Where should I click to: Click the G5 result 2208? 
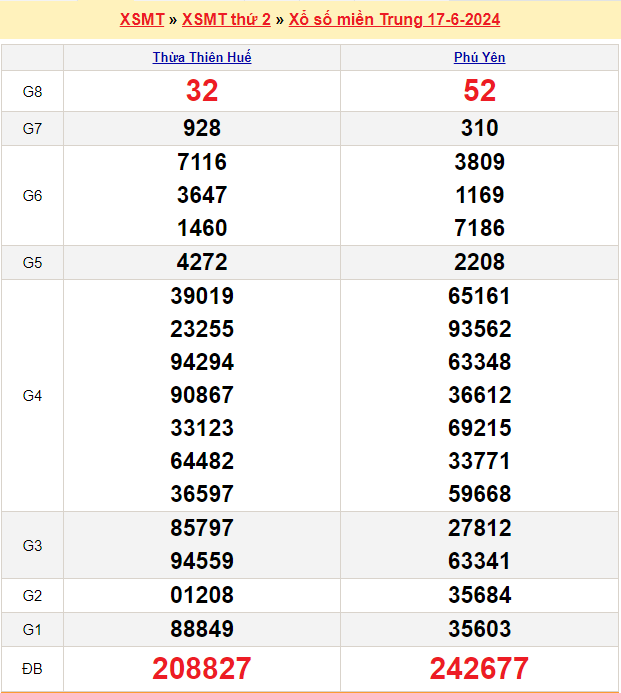[x=480, y=262]
